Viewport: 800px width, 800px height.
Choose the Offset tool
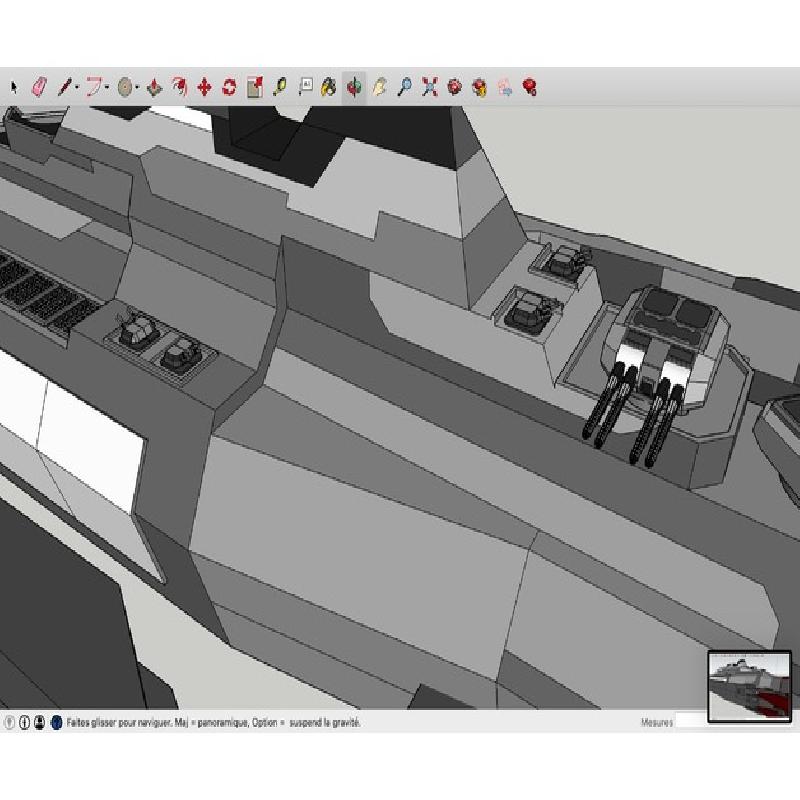[x=180, y=87]
